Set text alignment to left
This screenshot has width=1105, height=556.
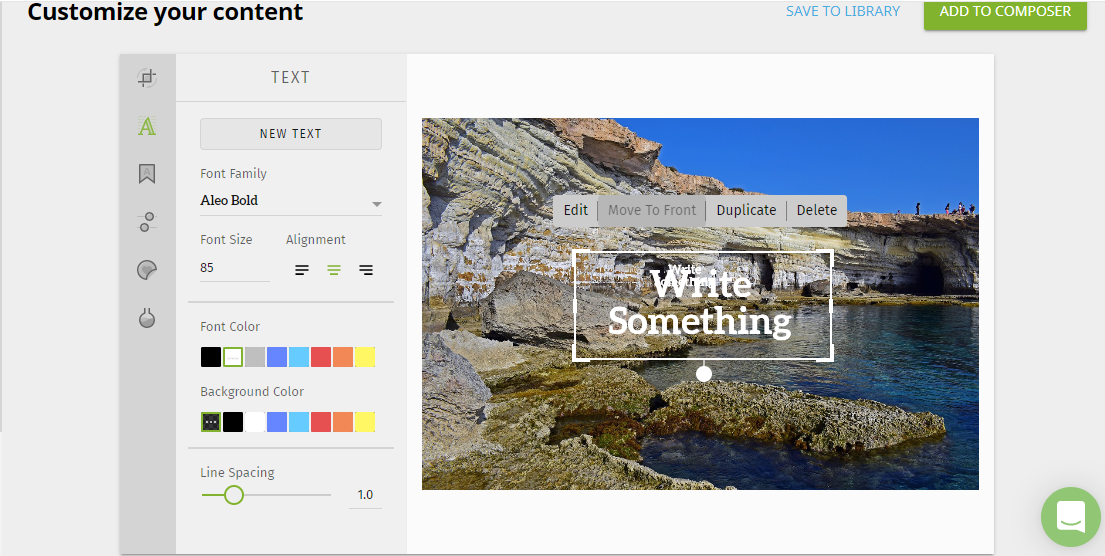(302, 270)
